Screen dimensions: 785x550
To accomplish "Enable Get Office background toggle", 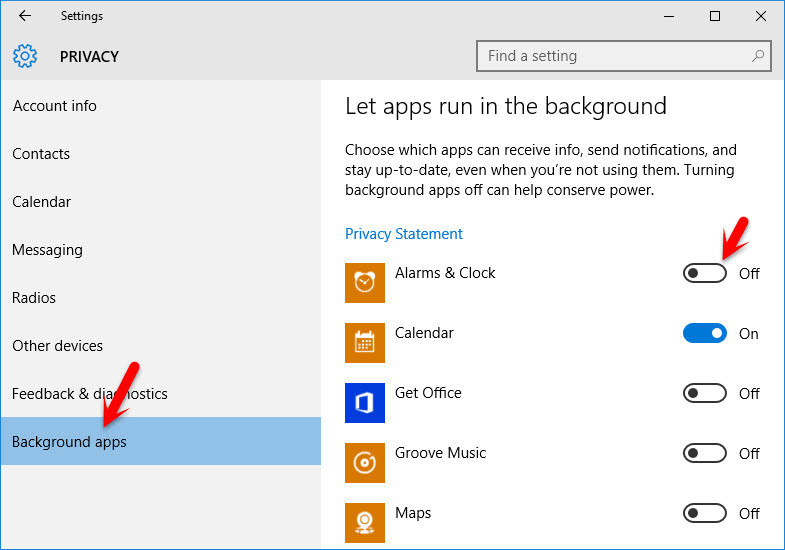I will [704, 393].
